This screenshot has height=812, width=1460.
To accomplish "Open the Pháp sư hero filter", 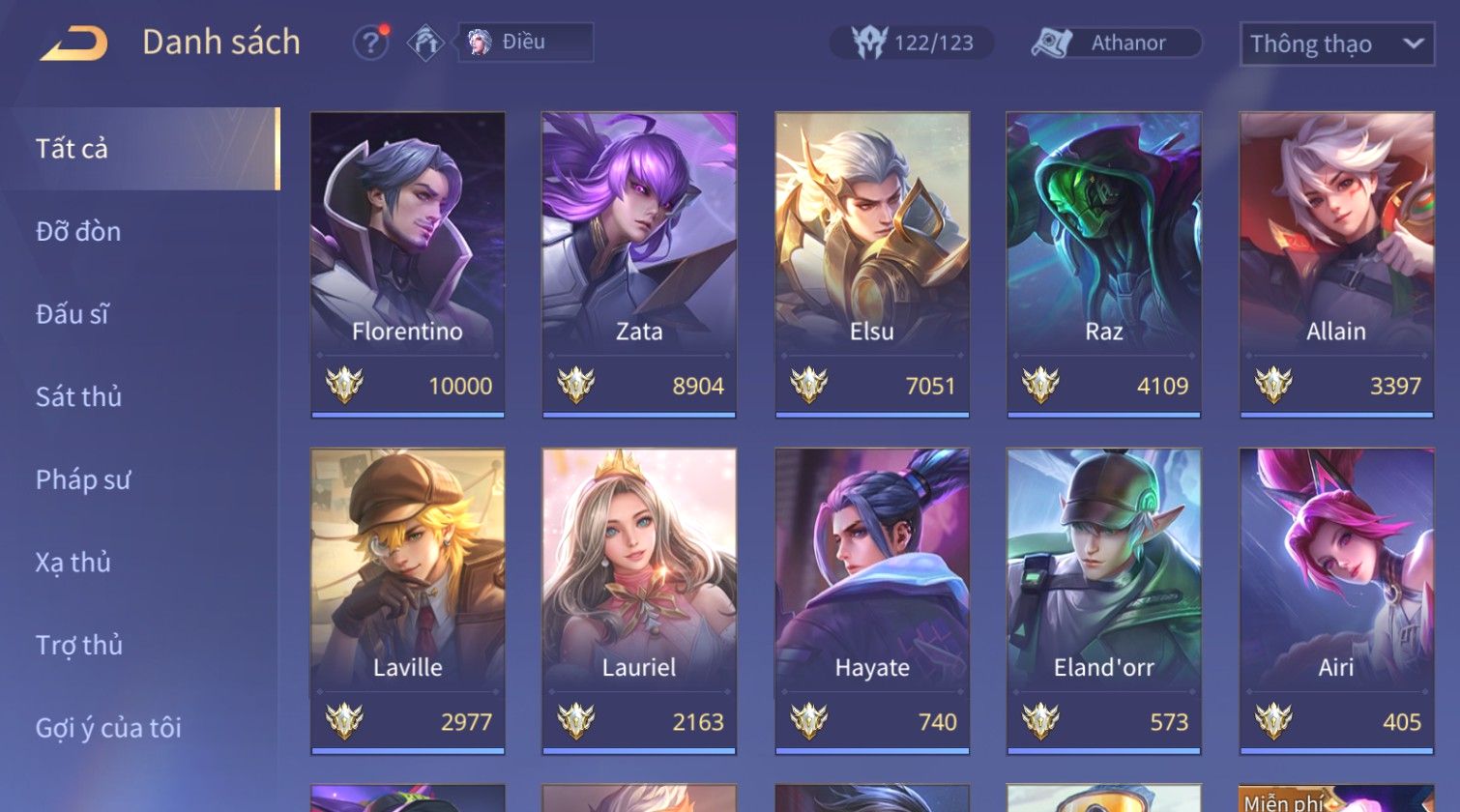I will tap(83, 479).
